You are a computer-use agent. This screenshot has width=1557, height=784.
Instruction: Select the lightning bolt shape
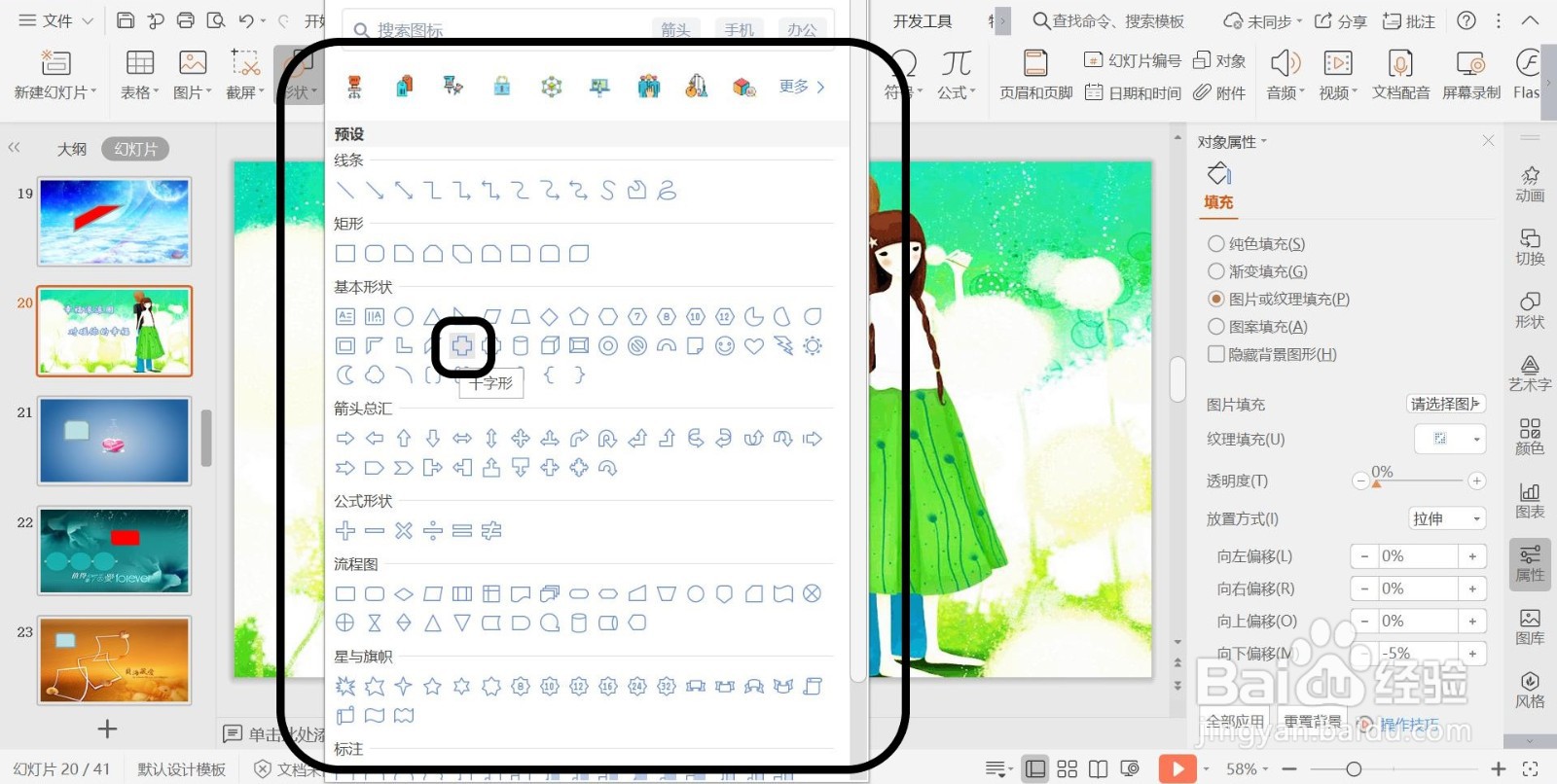(x=783, y=345)
